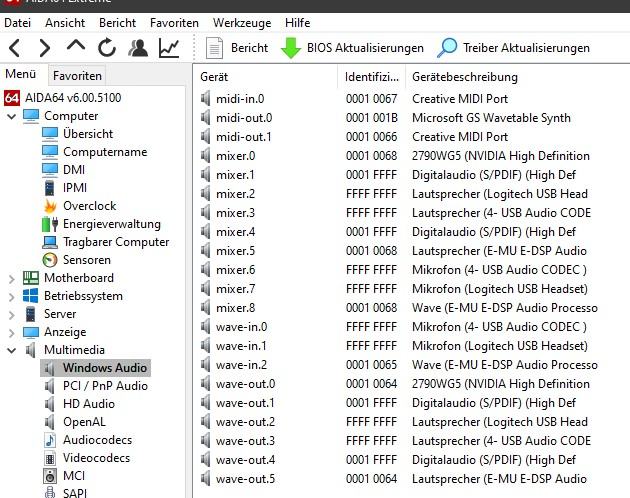Screen dimensions: 630x498
Task: Click the Energieverwaltung battery icon
Action: pyautogui.click(x=50, y=224)
